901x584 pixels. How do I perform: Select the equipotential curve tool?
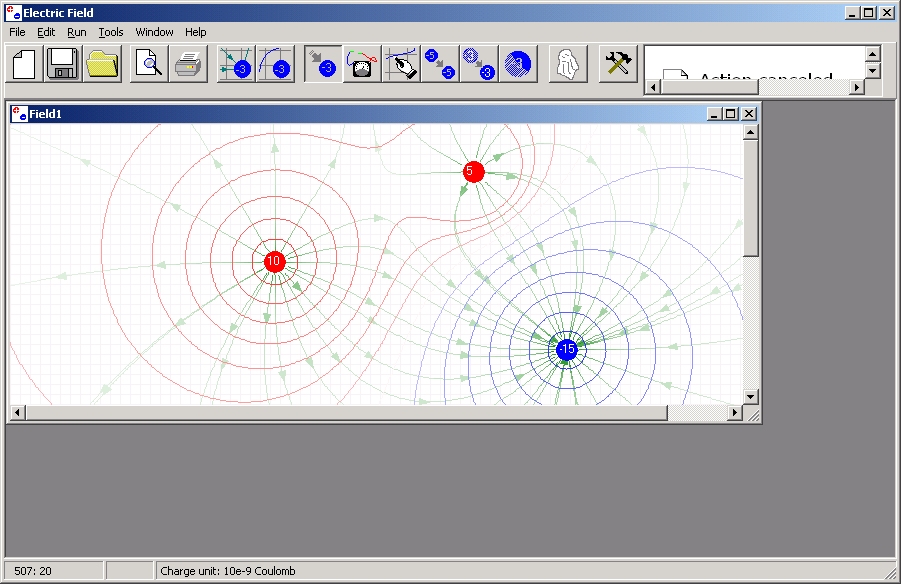tap(275, 63)
